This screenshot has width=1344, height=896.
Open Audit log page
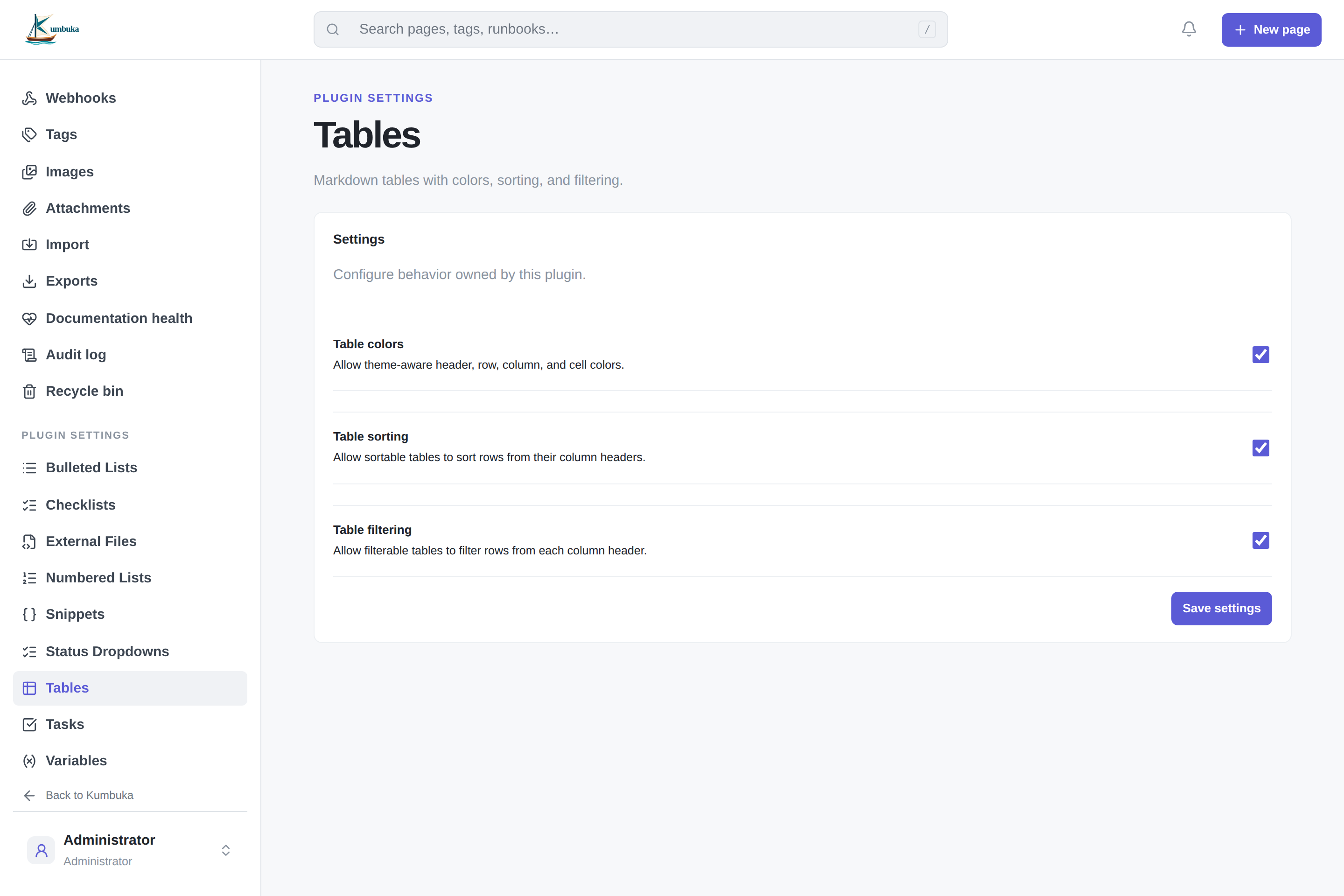click(x=130, y=355)
